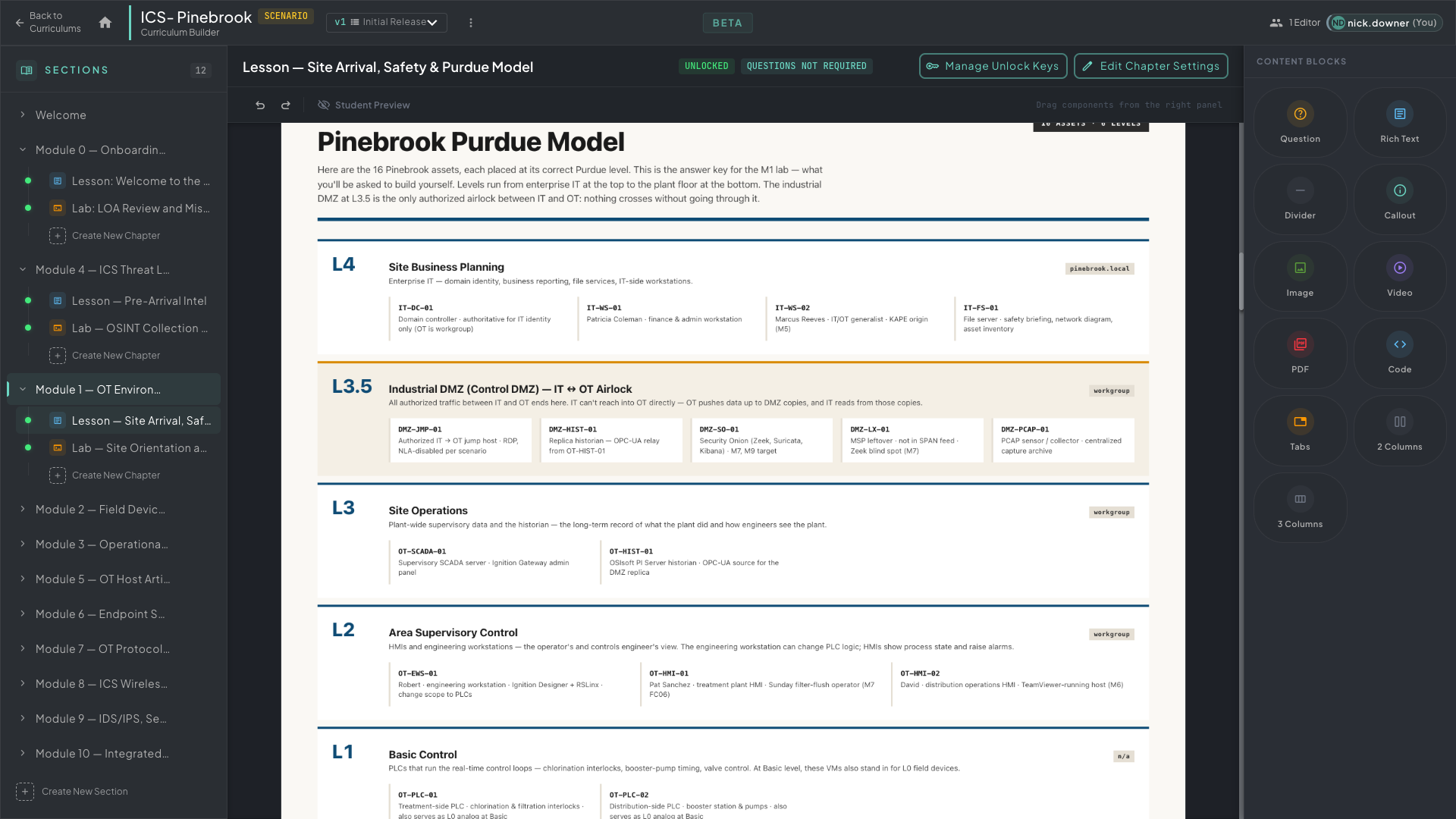
Task: Click Create New Section
Action: pos(73,792)
